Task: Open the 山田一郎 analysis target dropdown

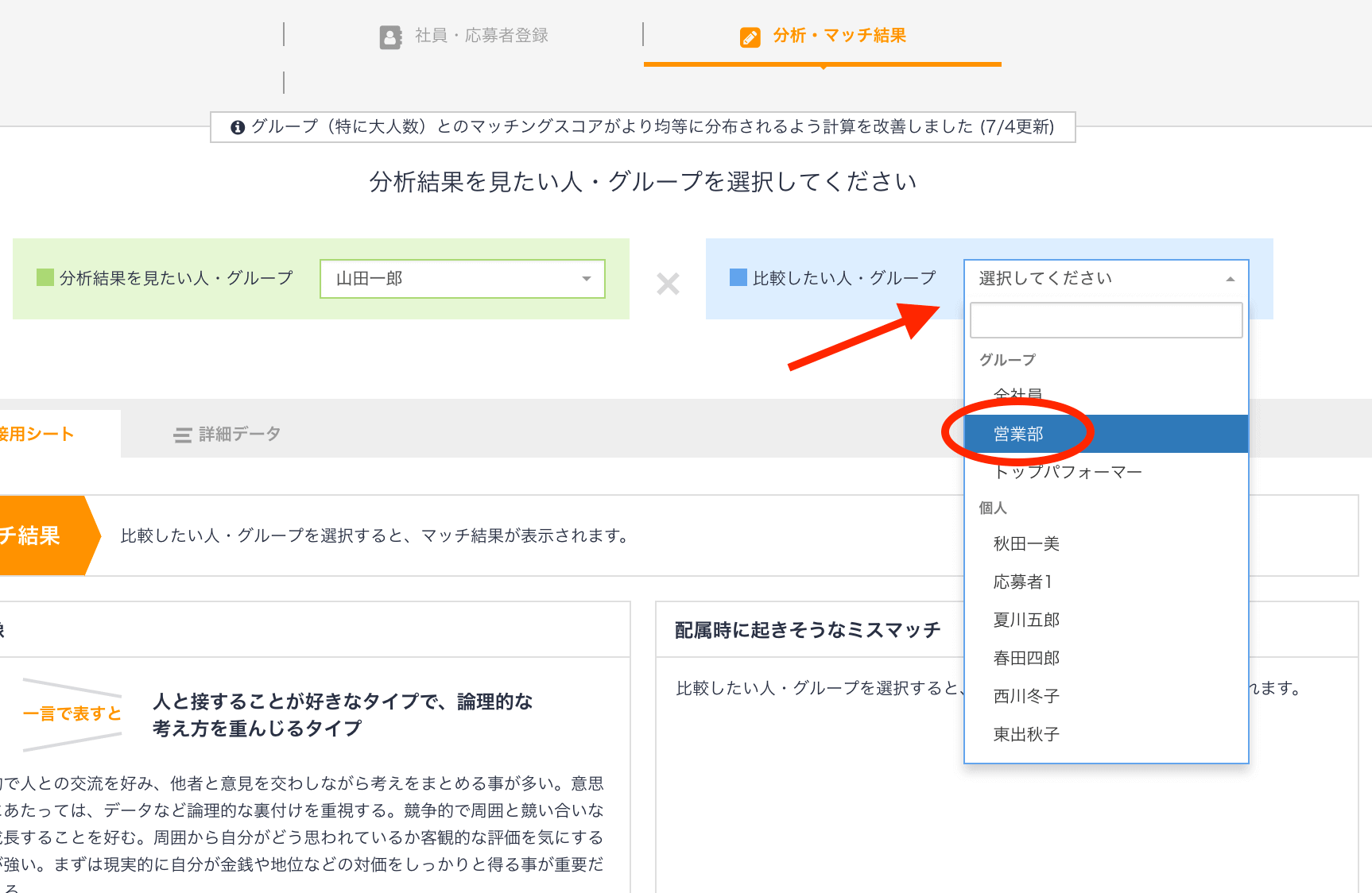Action: (462, 279)
